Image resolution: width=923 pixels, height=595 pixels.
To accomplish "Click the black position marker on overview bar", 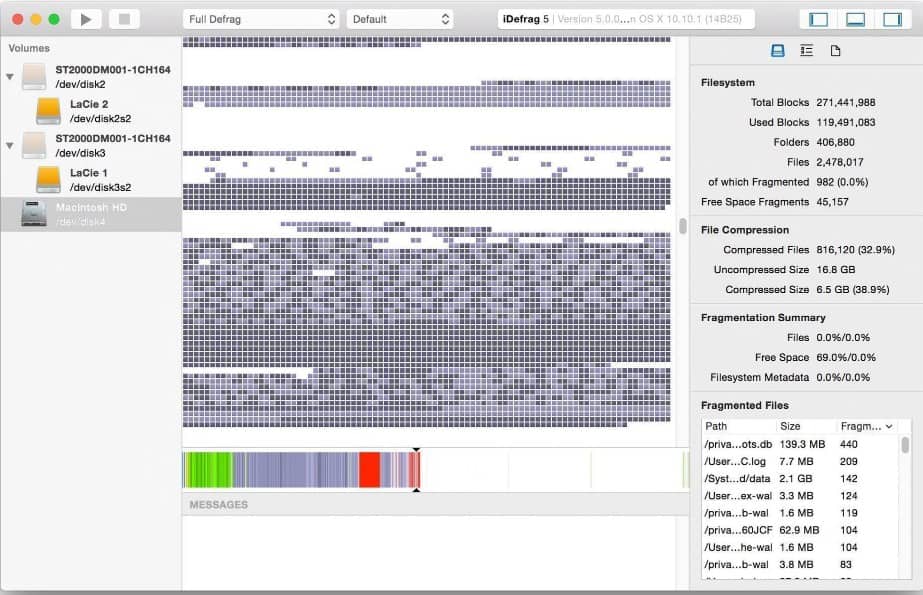I will (x=416, y=450).
